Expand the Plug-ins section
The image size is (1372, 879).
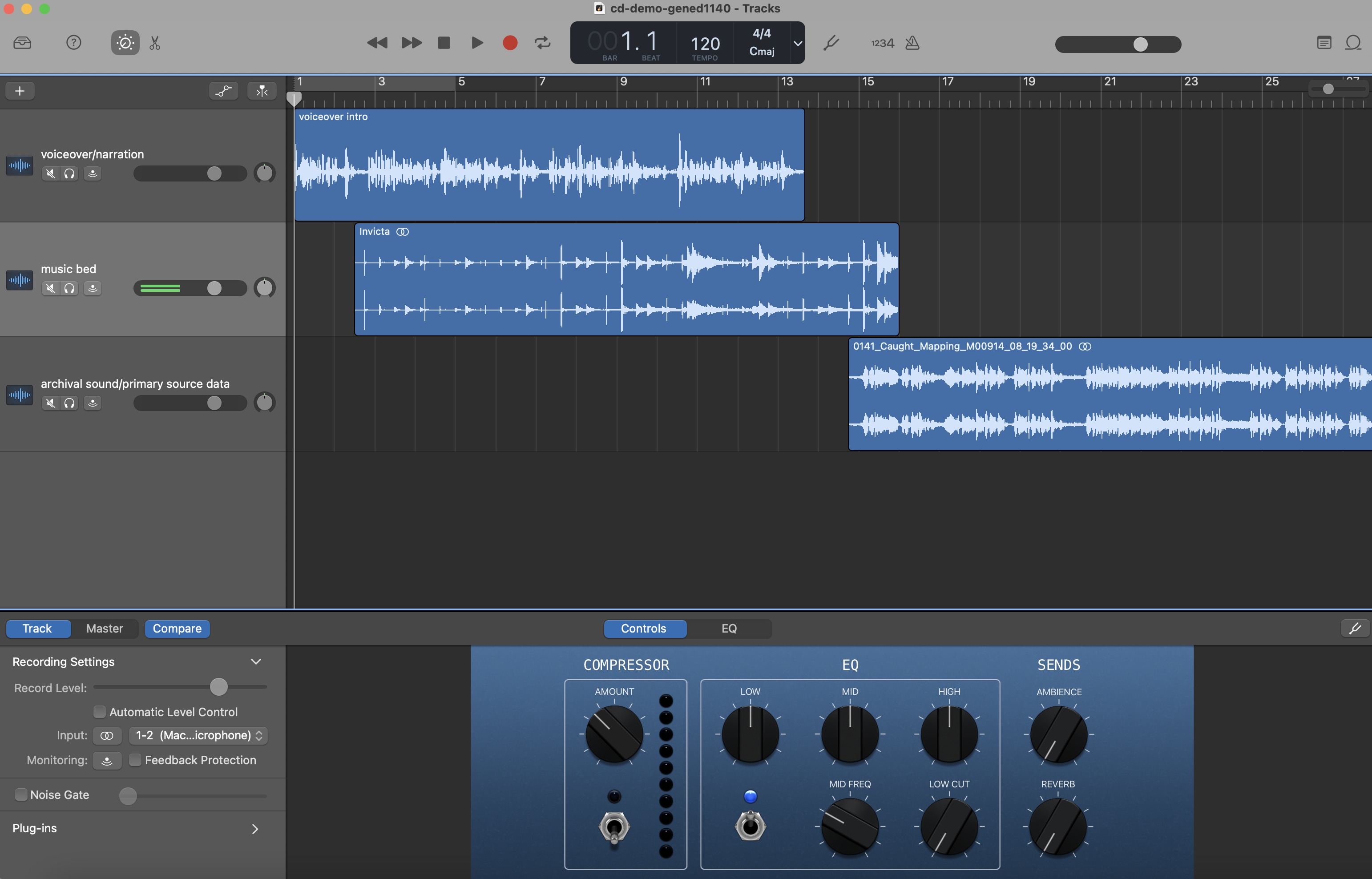(254, 829)
